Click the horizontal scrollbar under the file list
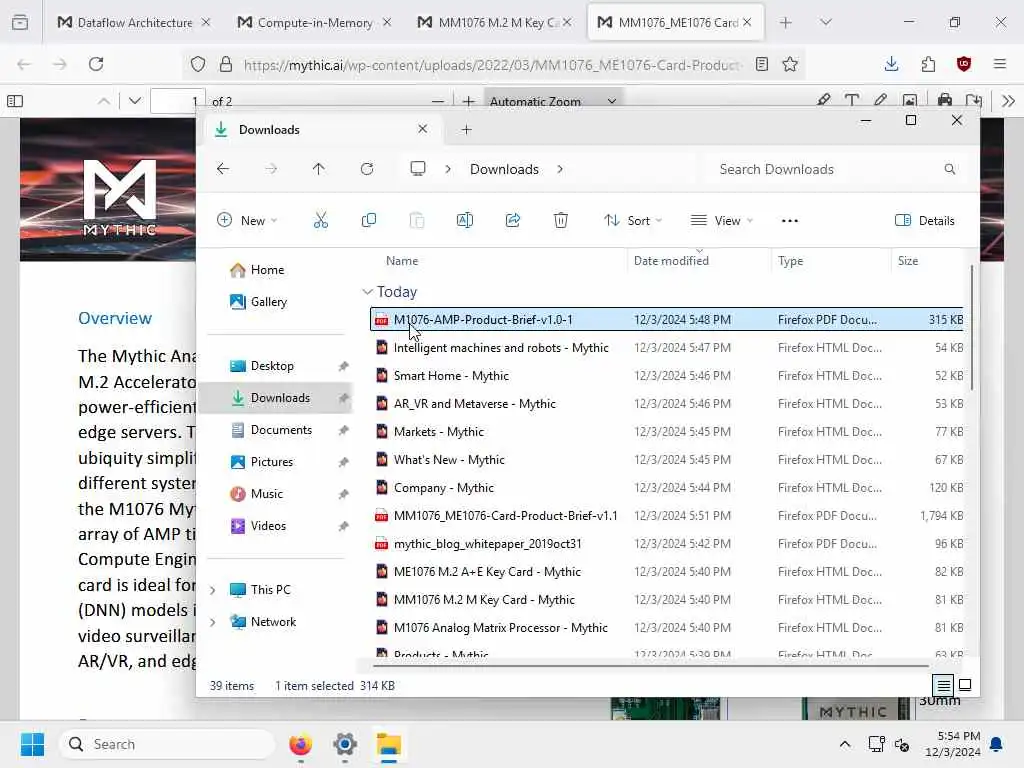 coord(650,666)
